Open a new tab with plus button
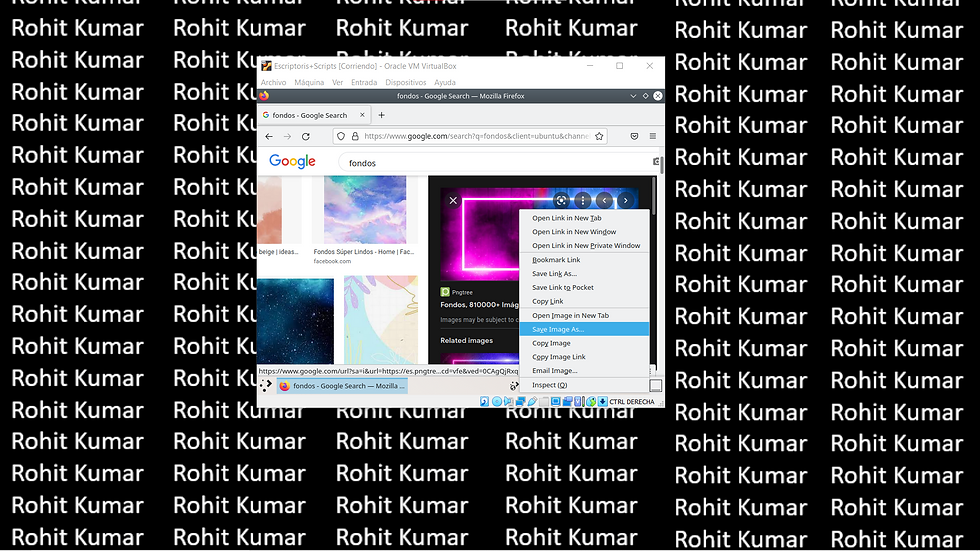The width and height of the screenshot is (980, 551). coord(381,115)
